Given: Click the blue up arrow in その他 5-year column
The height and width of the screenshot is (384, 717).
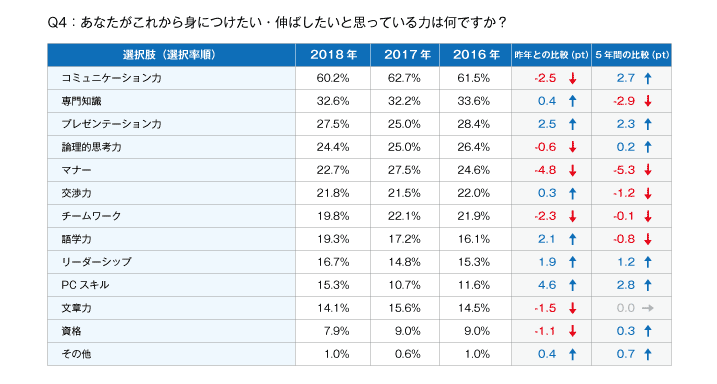Looking at the screenshot, I should click(647, 354).
